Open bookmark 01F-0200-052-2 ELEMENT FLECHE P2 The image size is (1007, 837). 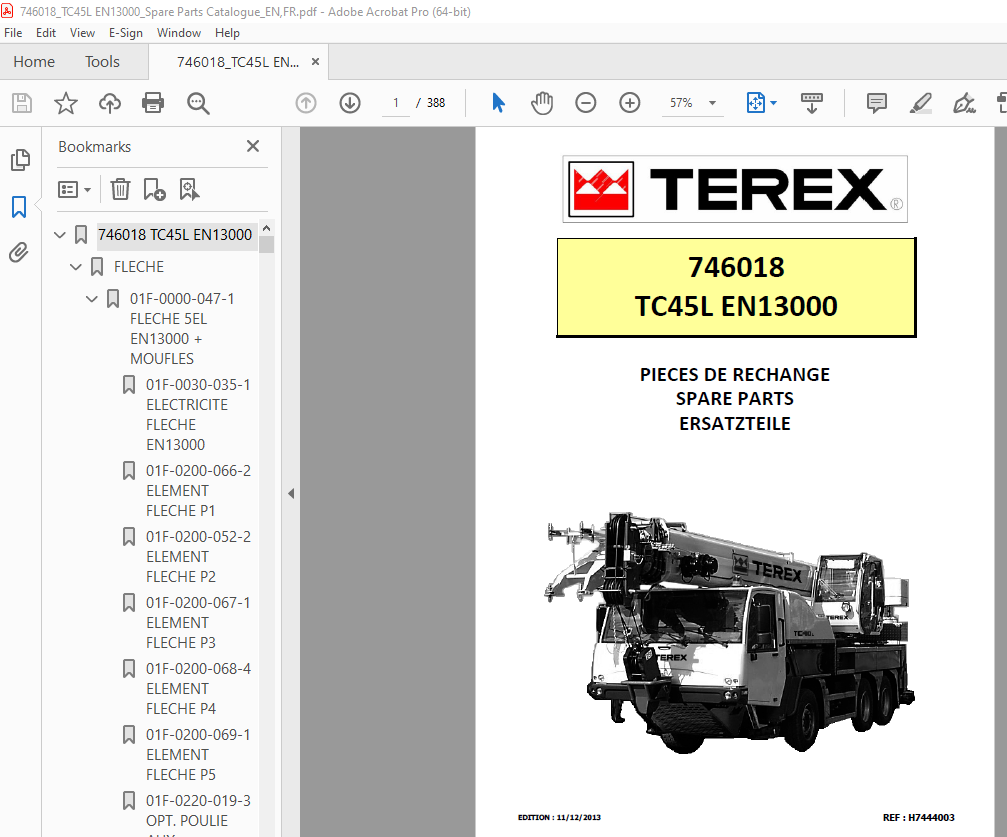[x=198, y=556]
